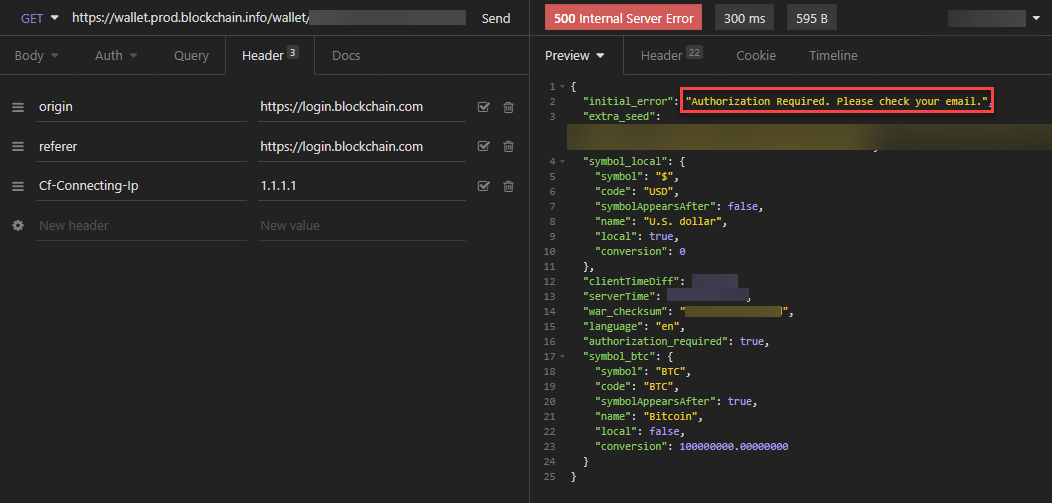The image size is (1052, 503).
Task: Collapse the symbol_local JSON object
Action: tap(563, 162)
